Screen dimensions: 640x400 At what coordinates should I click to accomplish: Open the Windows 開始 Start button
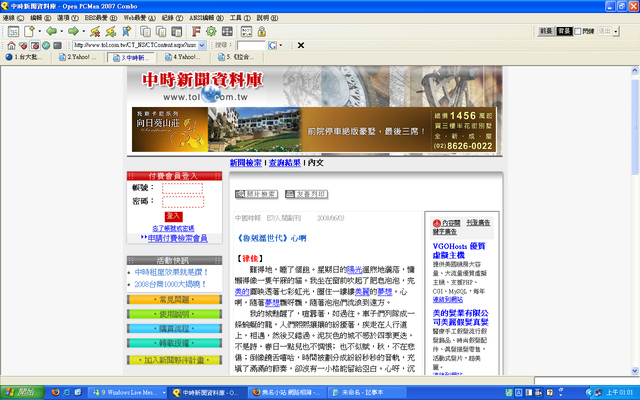[x=22, y=392]
